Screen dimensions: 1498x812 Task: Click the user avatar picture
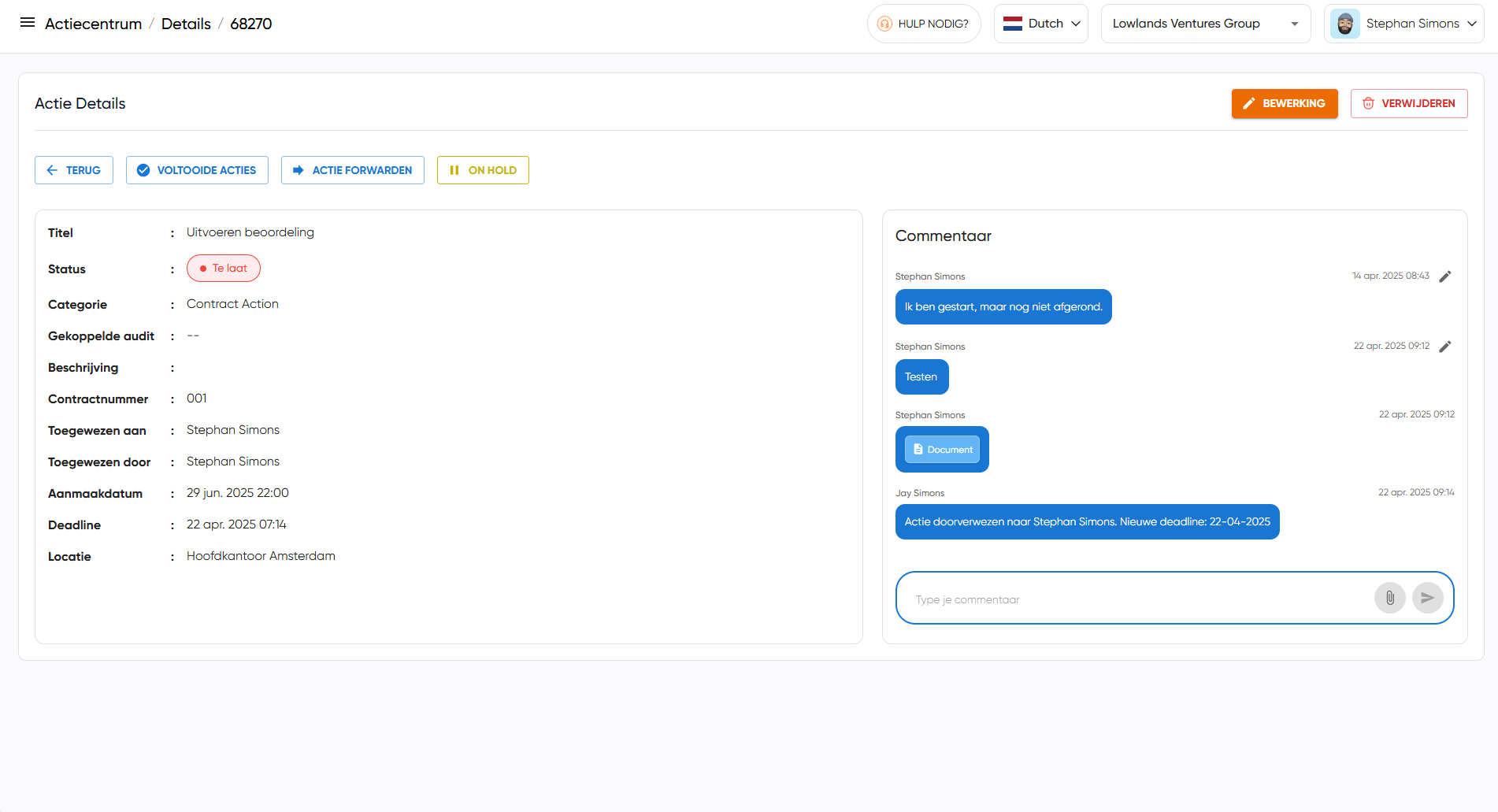(x=1345, y=24)
